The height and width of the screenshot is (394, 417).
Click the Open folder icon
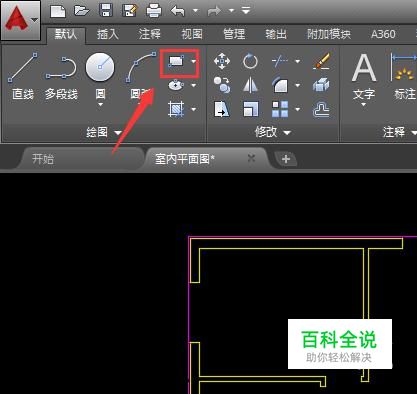coord(82,11)
